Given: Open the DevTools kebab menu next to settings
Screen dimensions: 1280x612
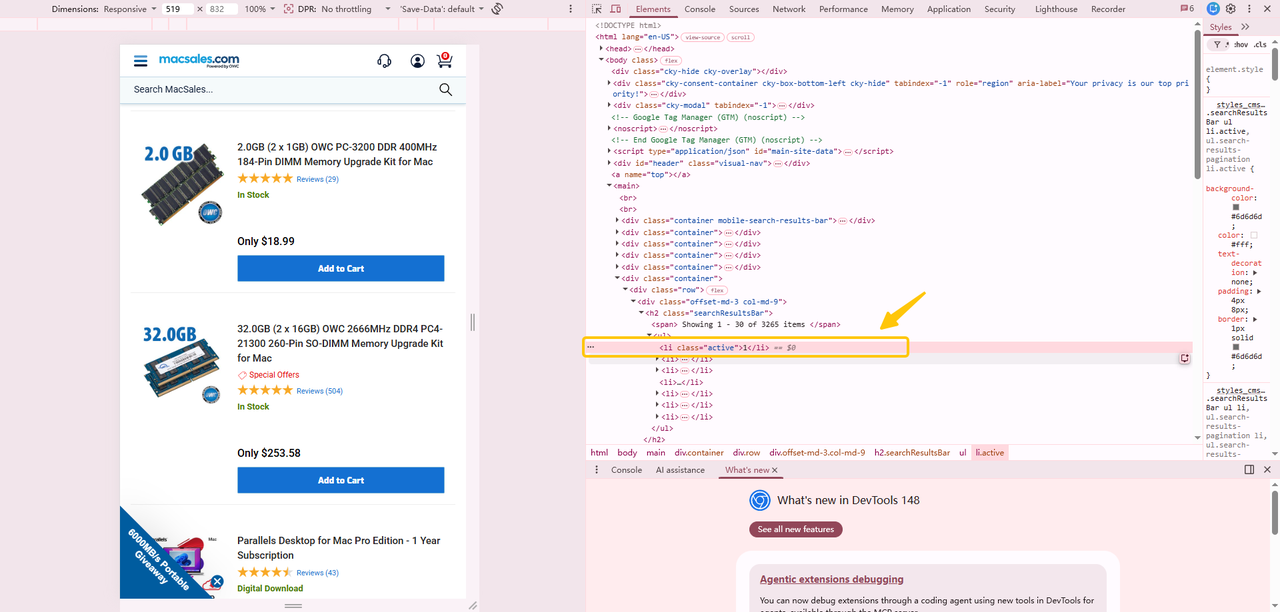Looking at the screenshot, I should [1249, 9].
